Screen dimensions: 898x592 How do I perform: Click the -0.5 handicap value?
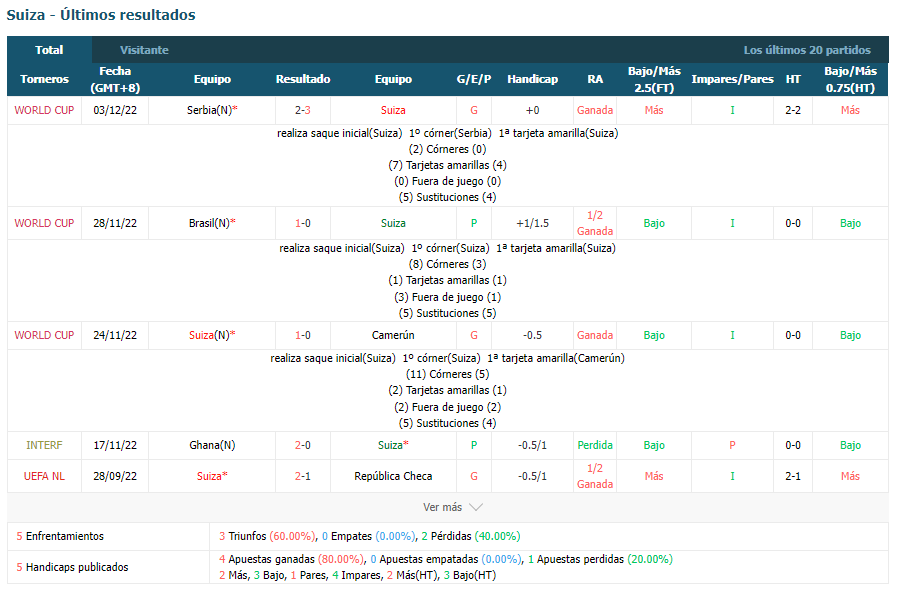click(533, 335)
